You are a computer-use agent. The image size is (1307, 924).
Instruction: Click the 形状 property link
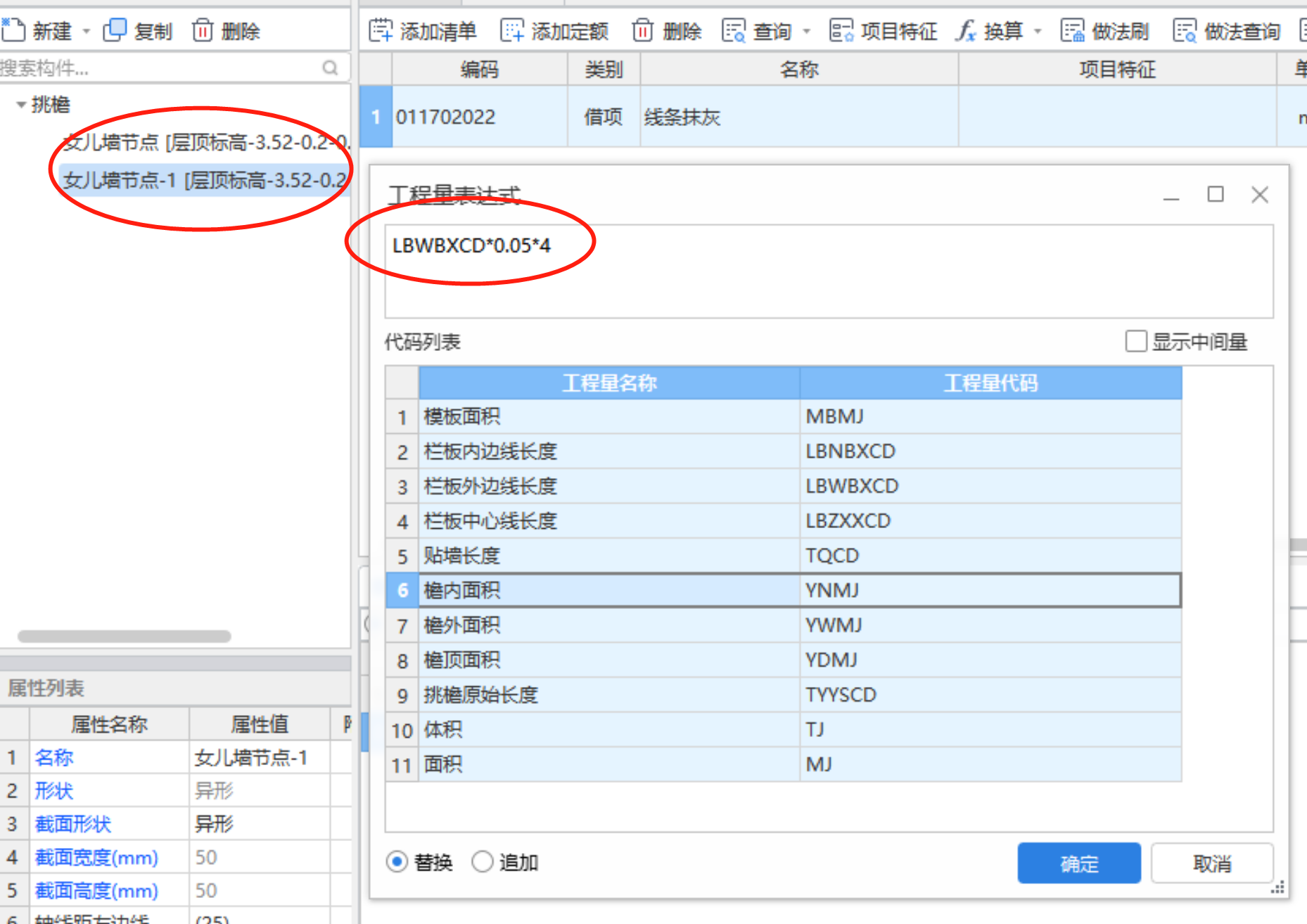pyautogui.click(x=54, y=791)
